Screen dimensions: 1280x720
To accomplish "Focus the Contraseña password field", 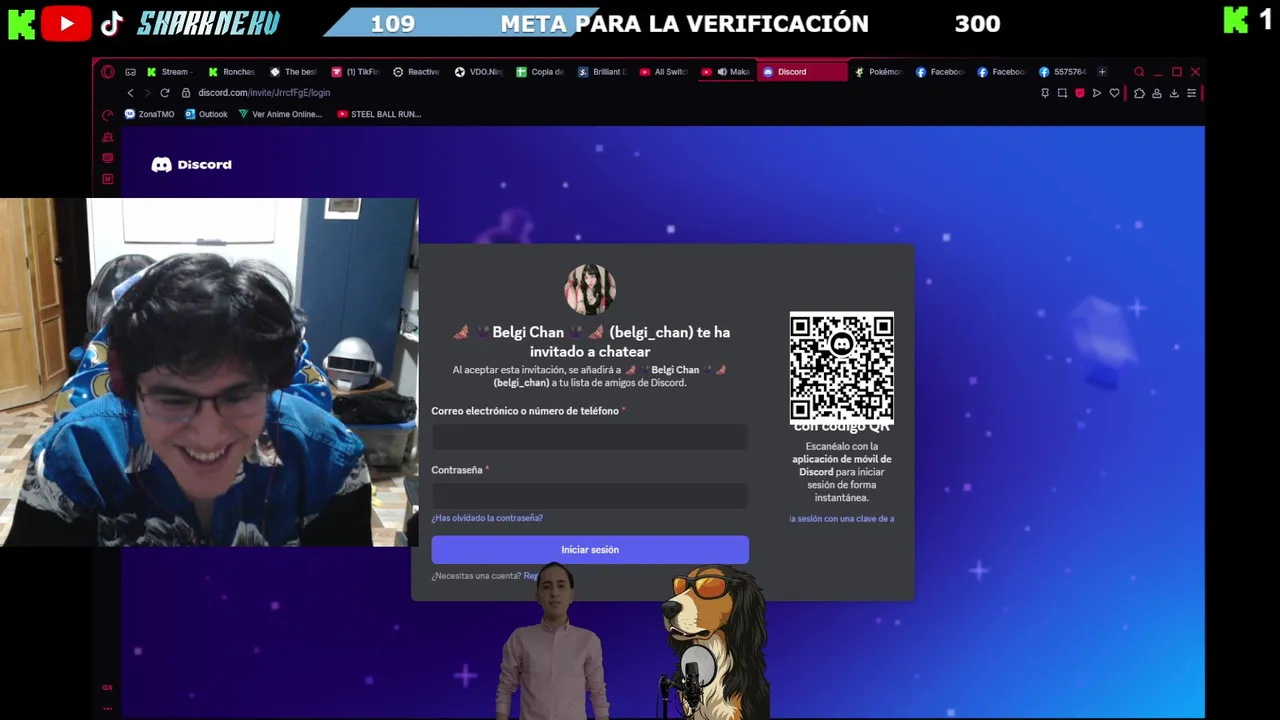I will click(589, 496).
